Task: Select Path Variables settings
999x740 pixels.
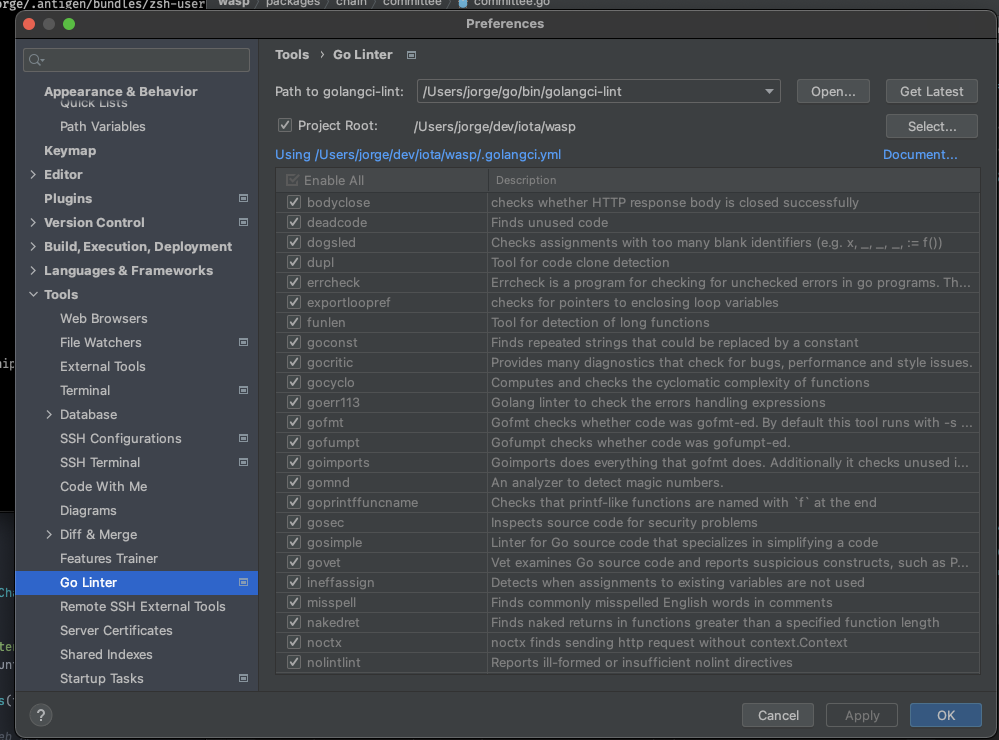Action: (103, 126)
